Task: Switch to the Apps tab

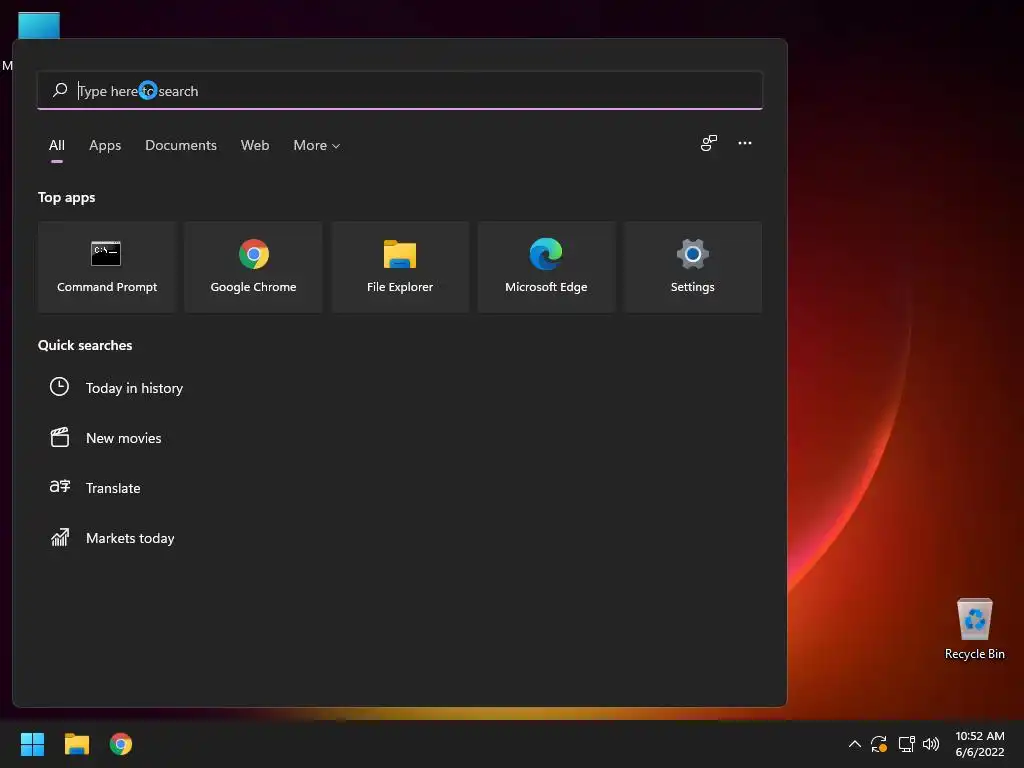Action: (105, 146)
